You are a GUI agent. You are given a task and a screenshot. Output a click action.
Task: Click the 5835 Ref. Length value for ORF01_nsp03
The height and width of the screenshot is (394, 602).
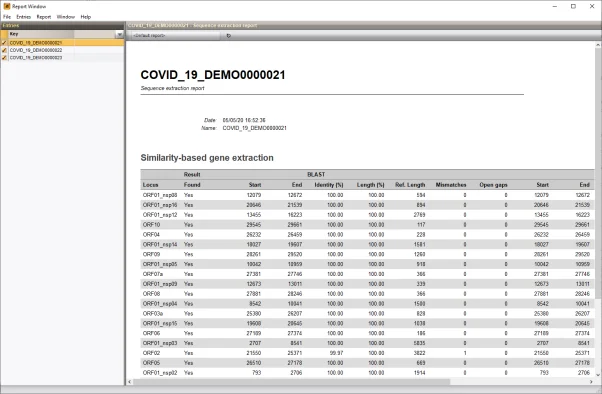[419, 343]
